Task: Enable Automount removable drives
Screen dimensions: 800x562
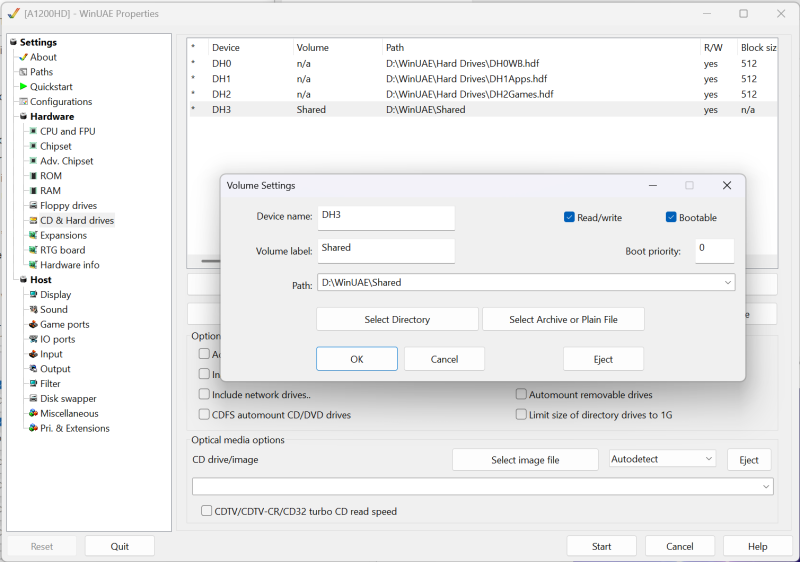Action: (x=521, y=394)
